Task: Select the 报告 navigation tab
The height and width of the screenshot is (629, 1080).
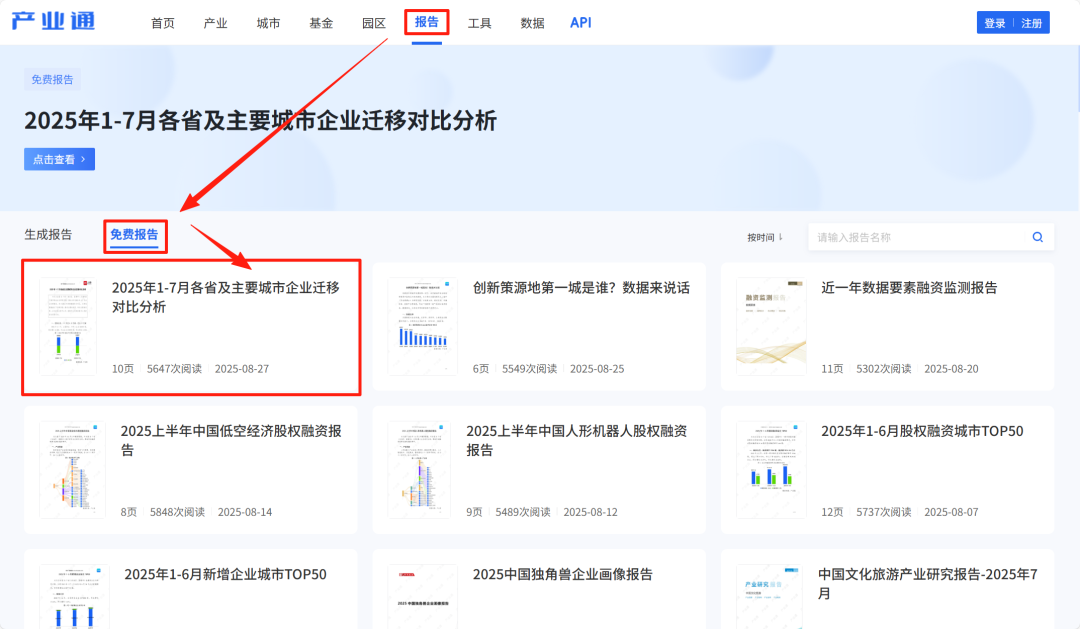Action: [x=426, y=22]
